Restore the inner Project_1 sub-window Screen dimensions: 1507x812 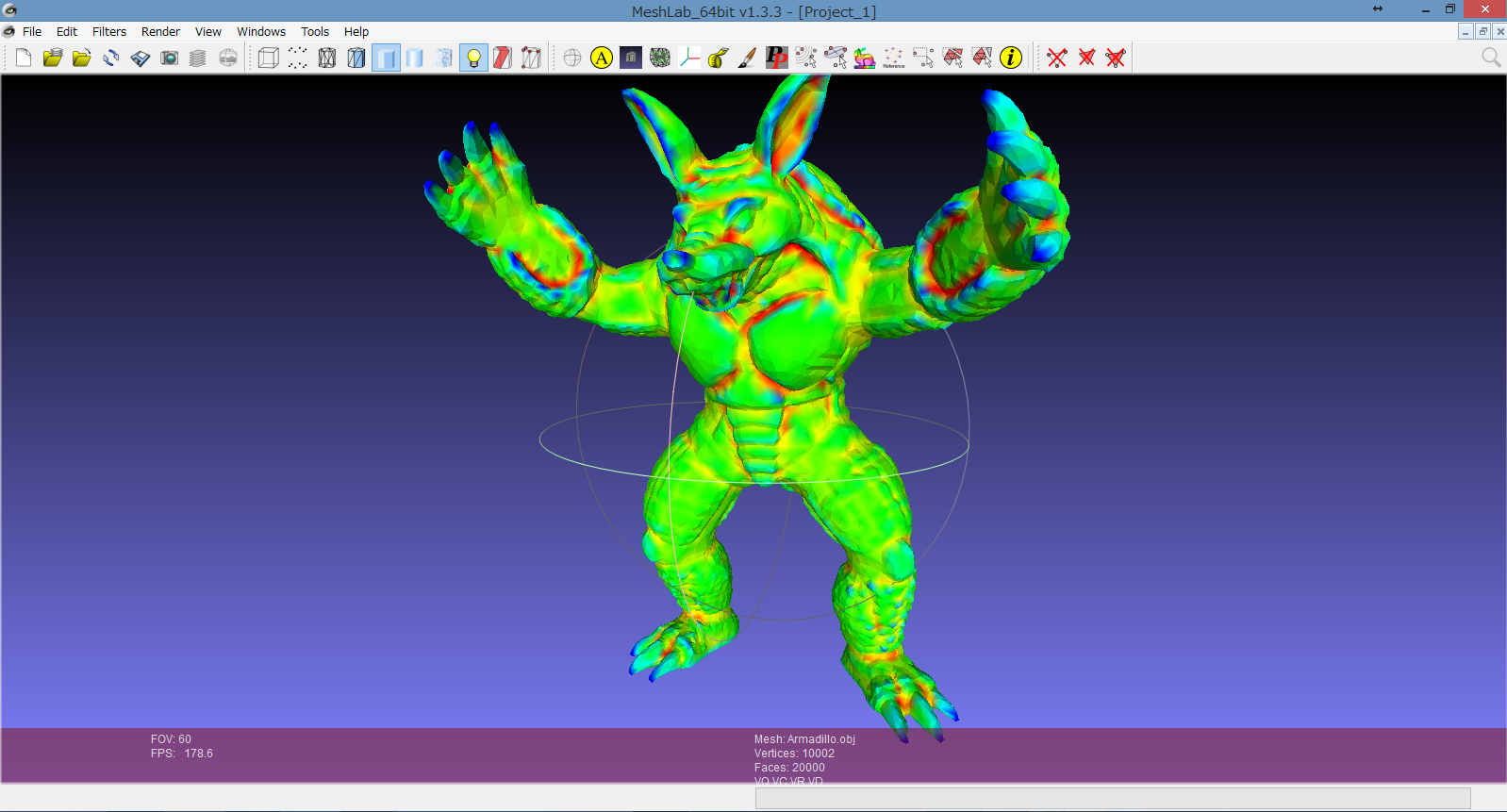1482,31
